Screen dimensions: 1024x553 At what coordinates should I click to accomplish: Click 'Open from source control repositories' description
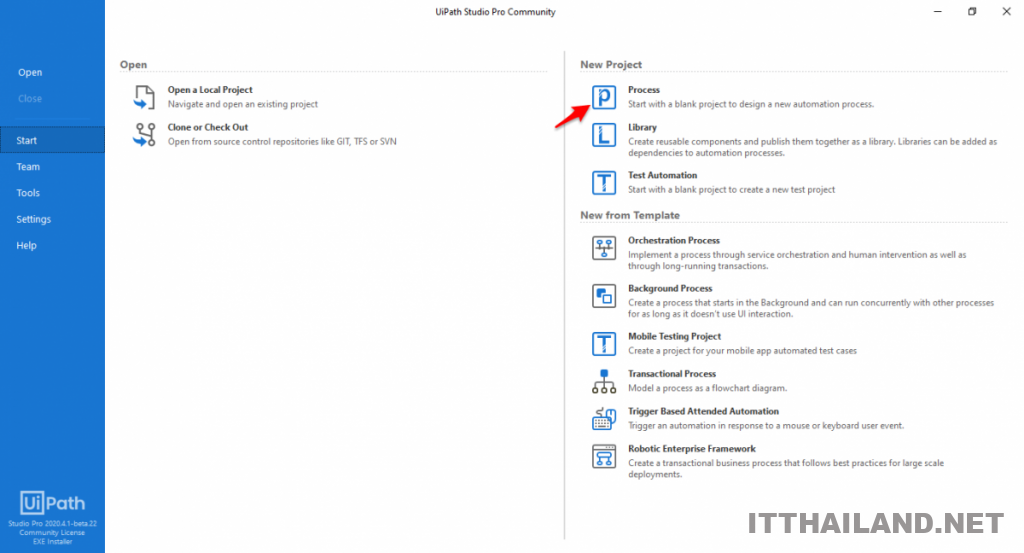(x=282, y=142)
